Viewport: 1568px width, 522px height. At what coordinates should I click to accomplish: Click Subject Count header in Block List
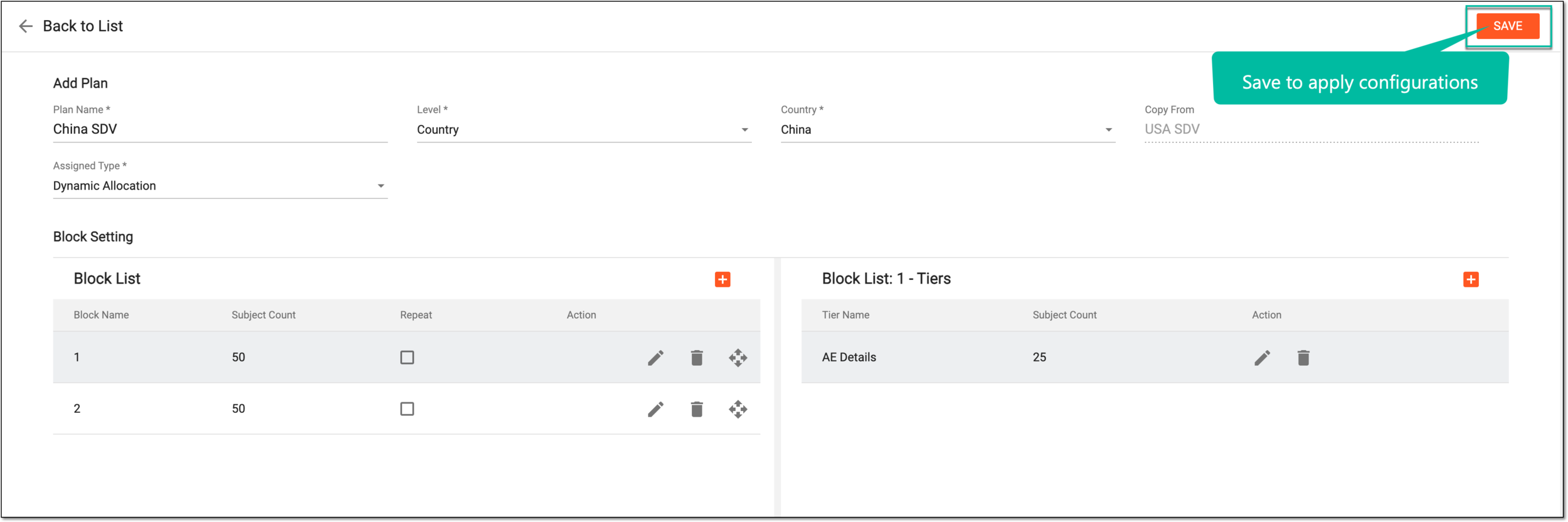click(263, 315)
